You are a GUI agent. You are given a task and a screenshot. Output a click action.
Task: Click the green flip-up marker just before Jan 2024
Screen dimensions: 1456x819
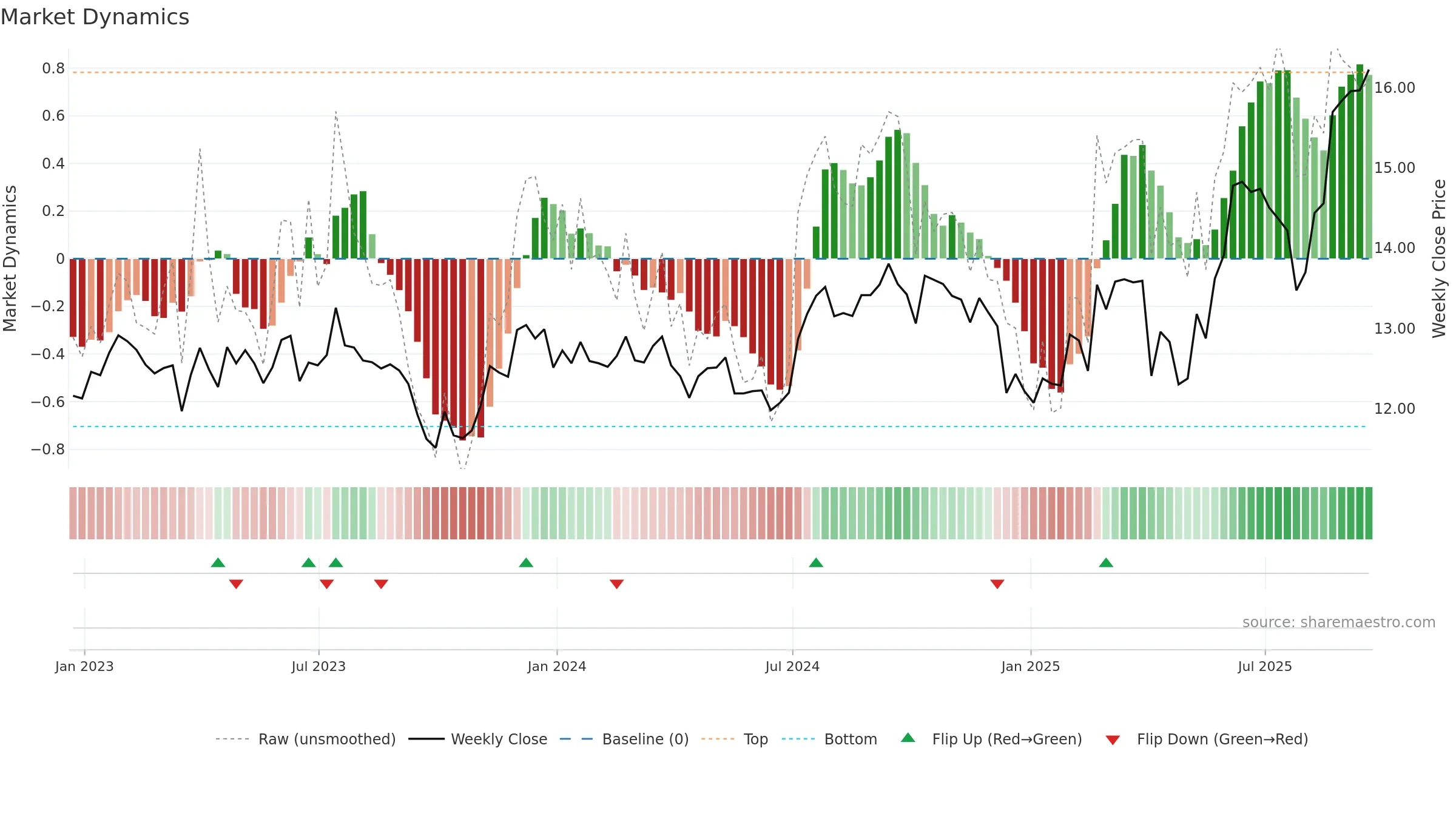[526, 562]
